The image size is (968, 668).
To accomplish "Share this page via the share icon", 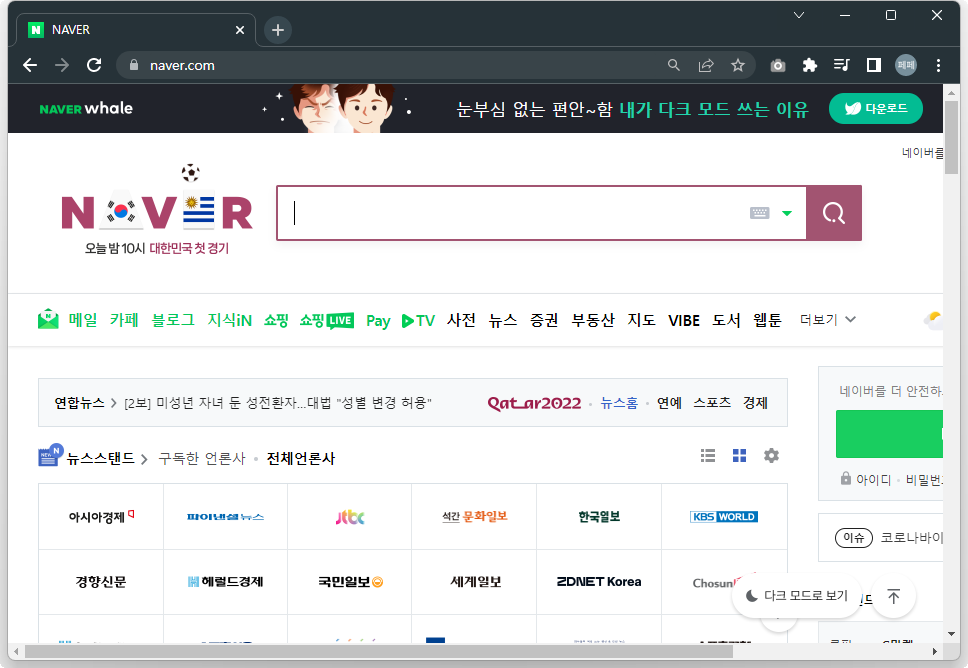I will tap(706, 65).
